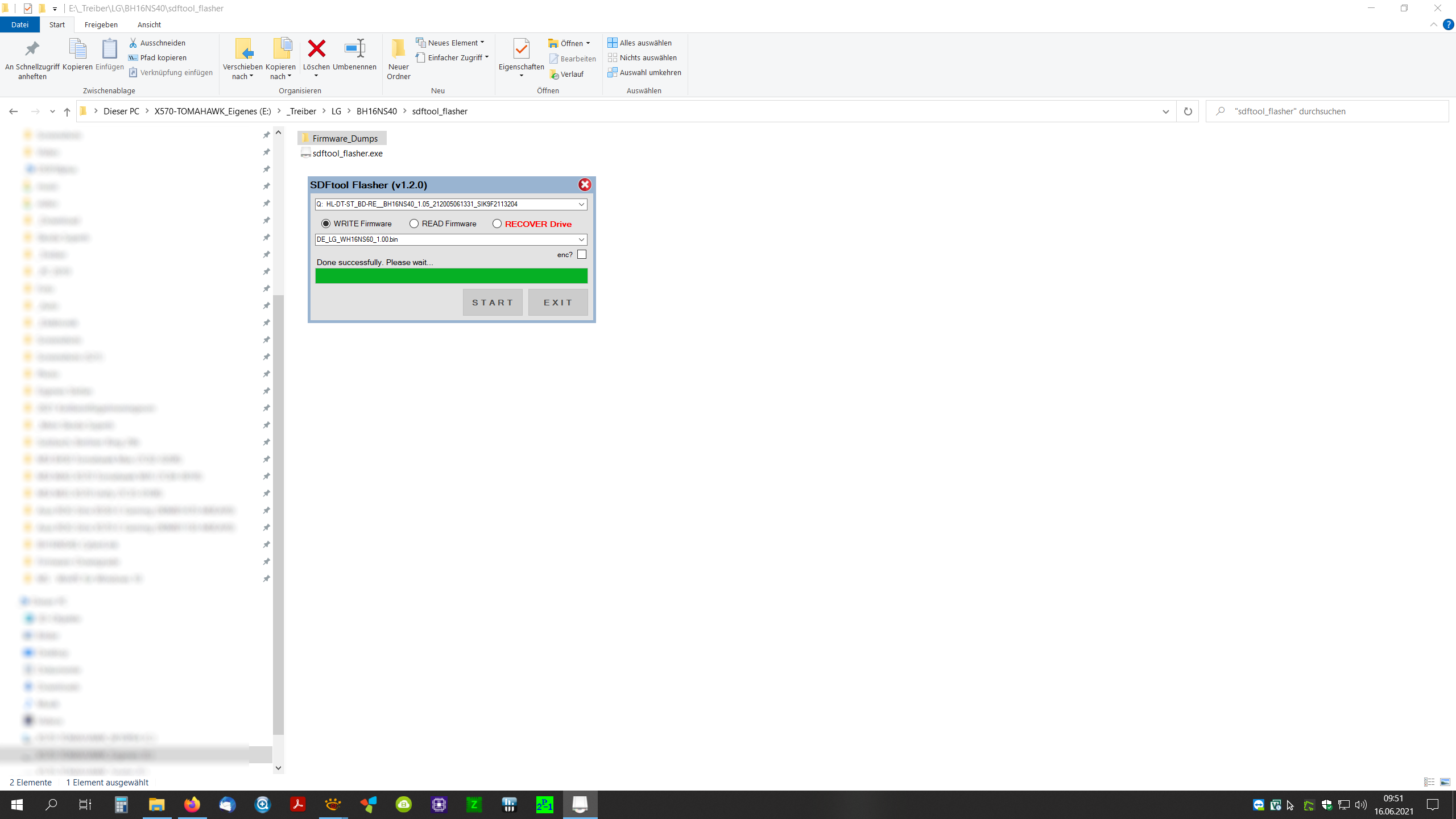1456x819 pixels.
Task: Click Ausschneiden in the ribbon
Action: (157, 43)
